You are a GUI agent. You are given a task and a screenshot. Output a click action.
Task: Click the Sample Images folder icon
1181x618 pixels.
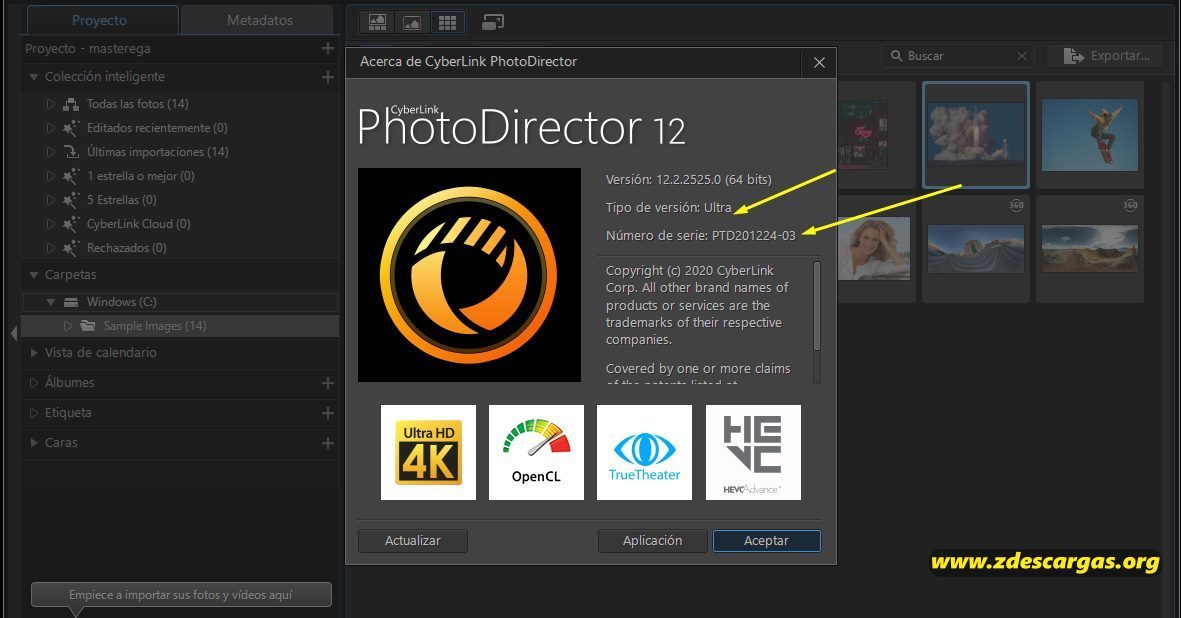(88, 326)
